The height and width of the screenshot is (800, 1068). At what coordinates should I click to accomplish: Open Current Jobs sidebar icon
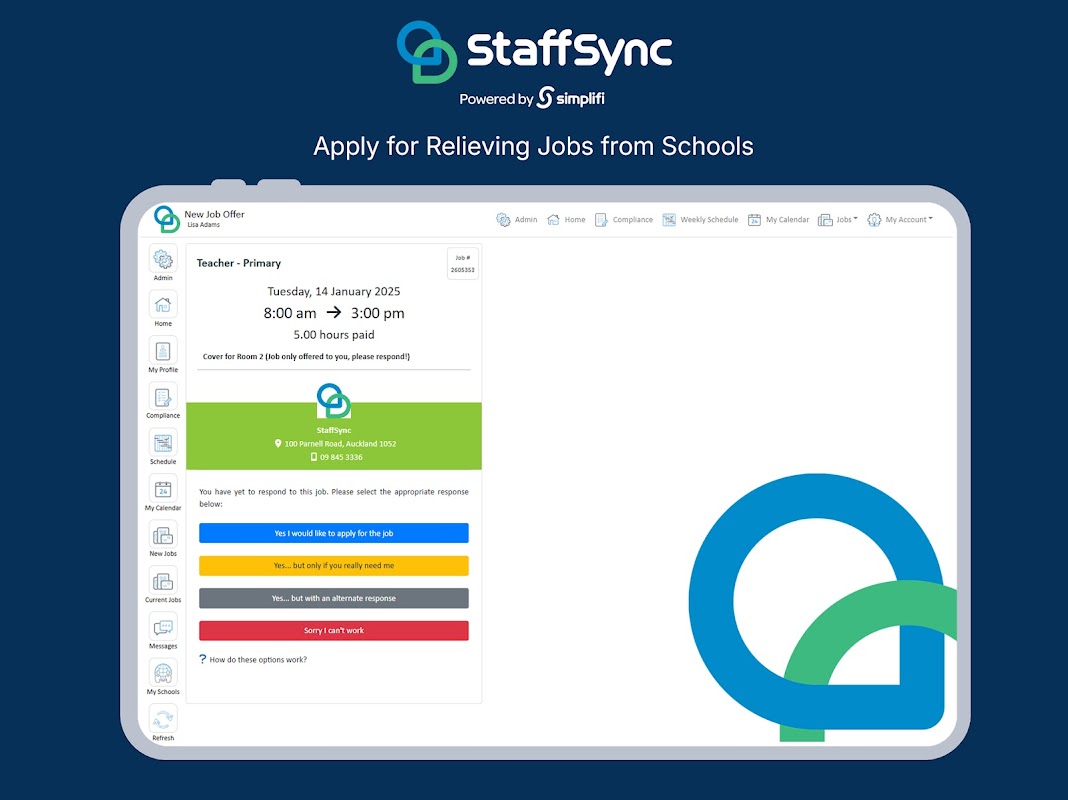pos(163,581)
